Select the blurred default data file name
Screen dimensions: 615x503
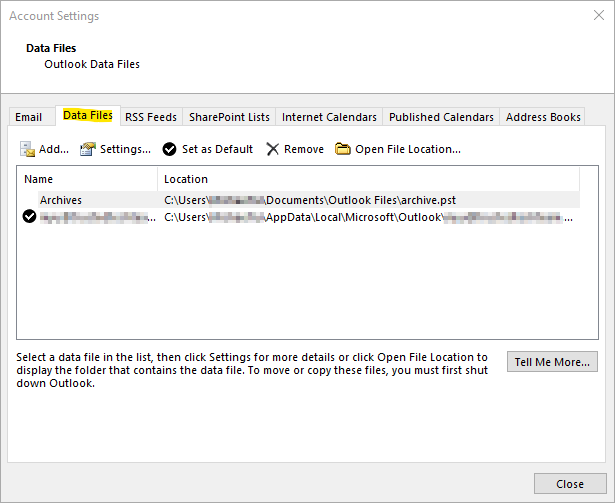click(x=98, y=217)
